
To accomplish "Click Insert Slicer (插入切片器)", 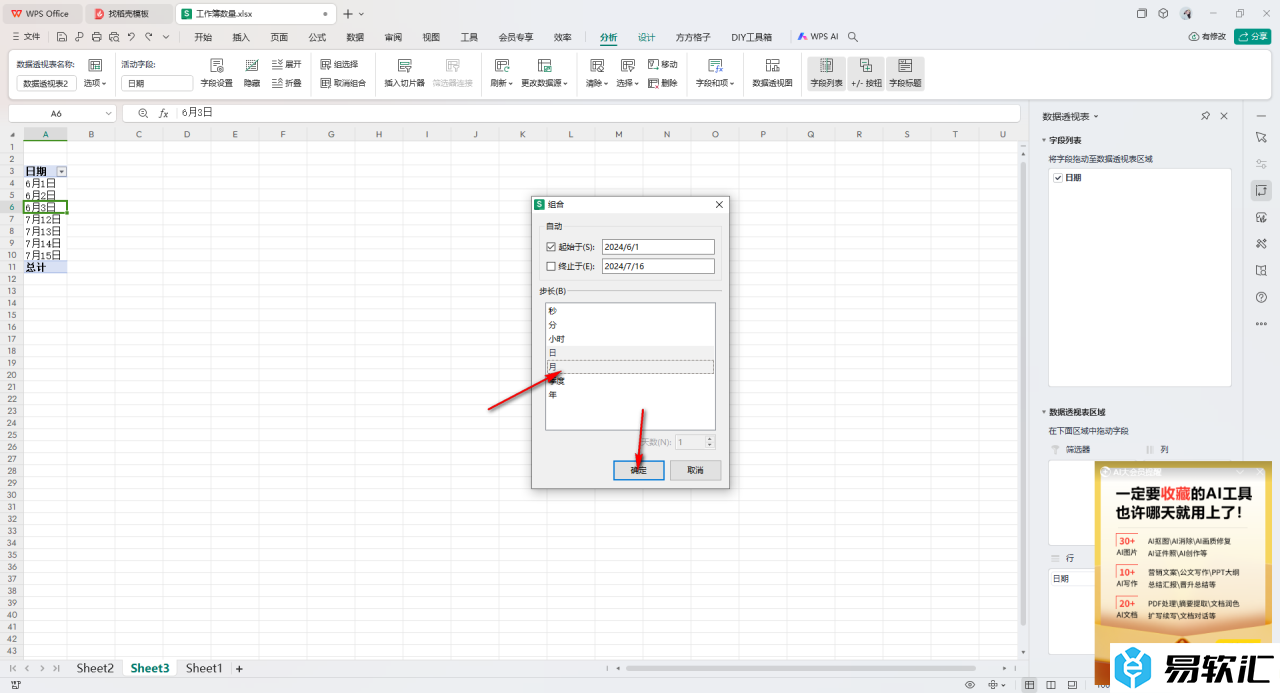I will coord(405,73).
